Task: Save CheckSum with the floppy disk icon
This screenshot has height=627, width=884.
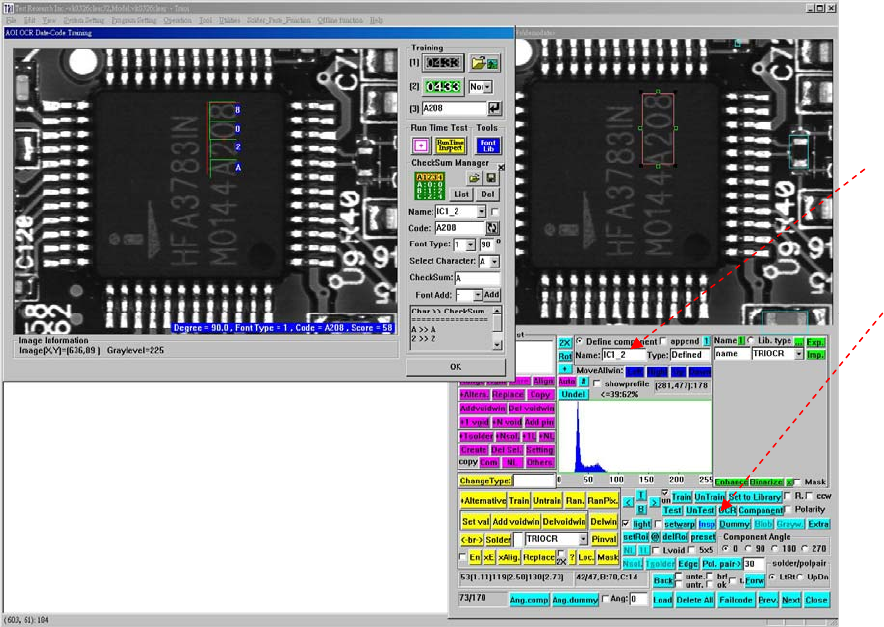Action: coord(491,178)
